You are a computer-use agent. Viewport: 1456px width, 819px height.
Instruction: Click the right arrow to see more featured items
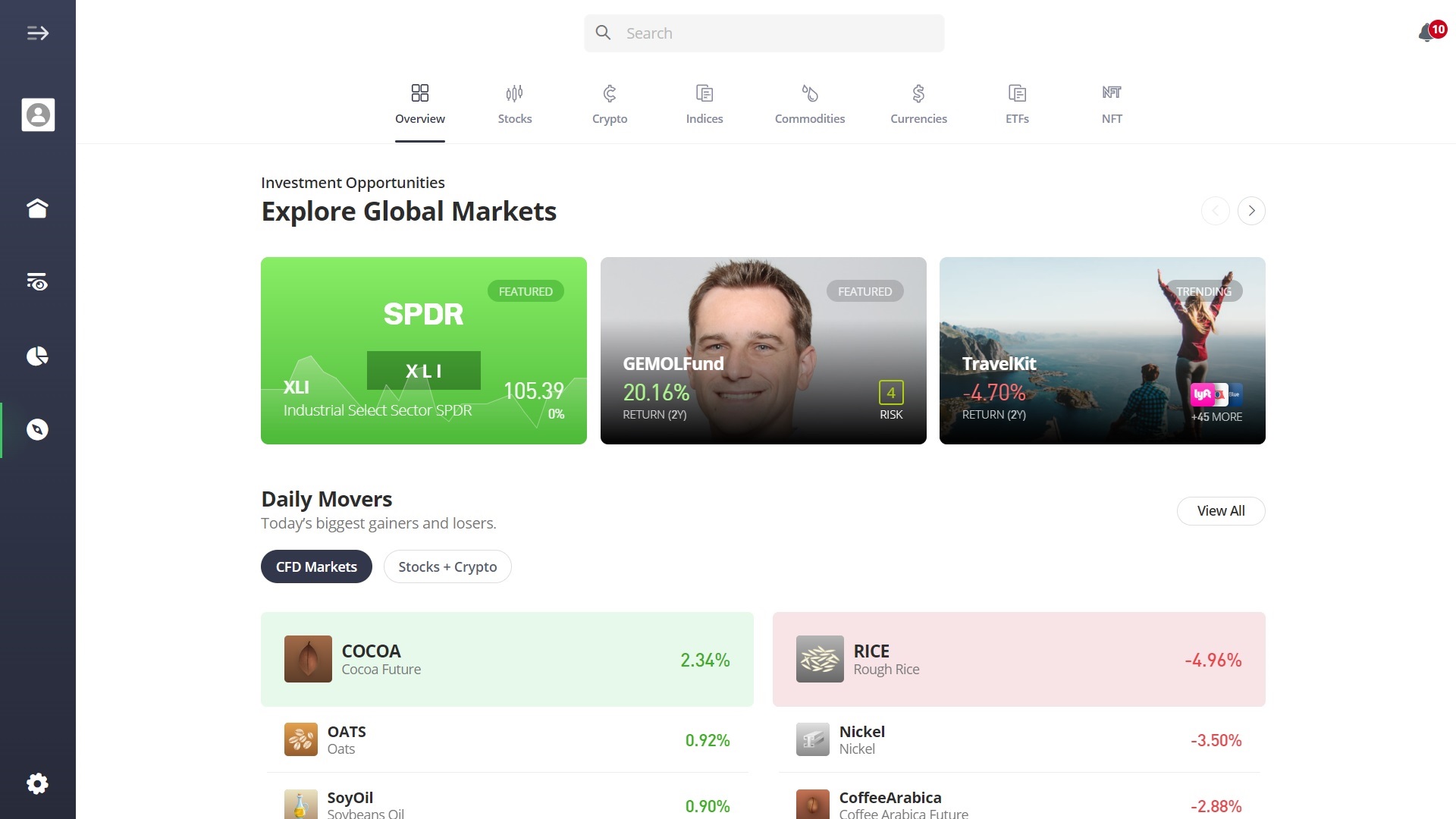pos(1251,210)
